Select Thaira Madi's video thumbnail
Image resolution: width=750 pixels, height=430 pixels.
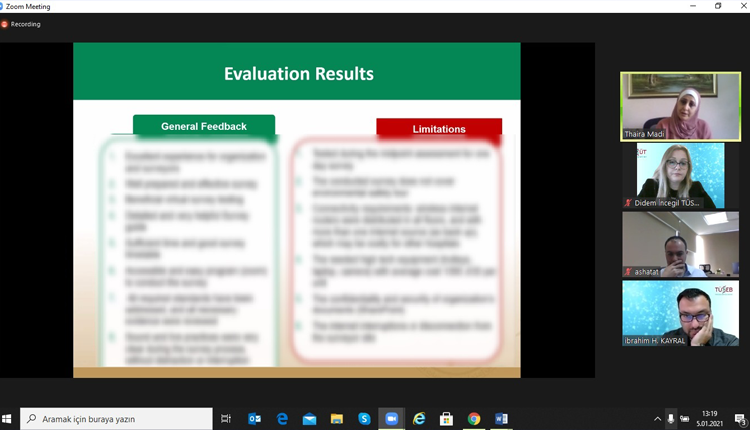click(x=666, y=106)
